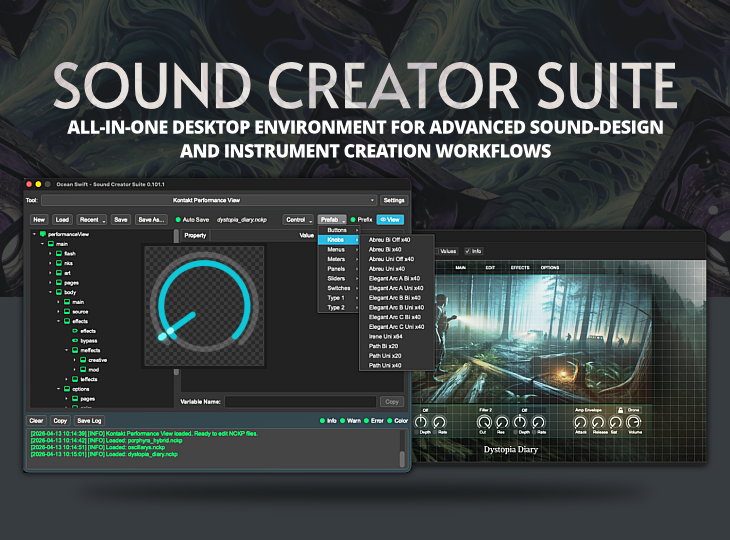Click the Save Log button

[x=89, y=421]
